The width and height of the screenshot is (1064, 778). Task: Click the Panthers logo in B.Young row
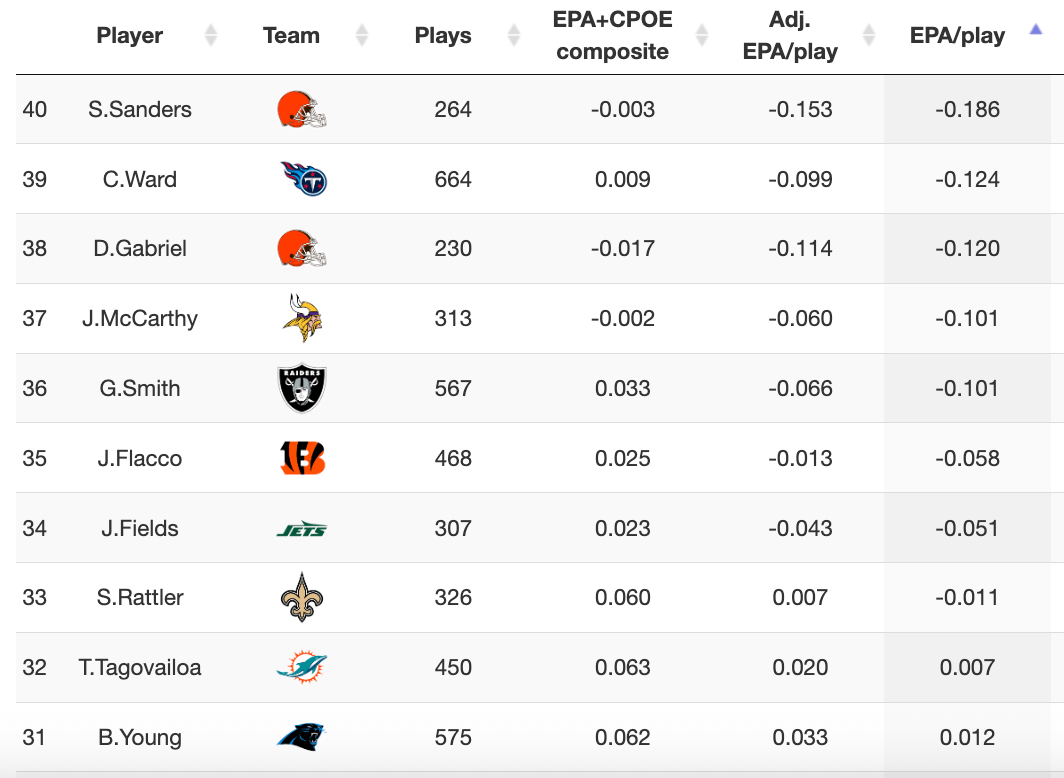pos(301,738)
